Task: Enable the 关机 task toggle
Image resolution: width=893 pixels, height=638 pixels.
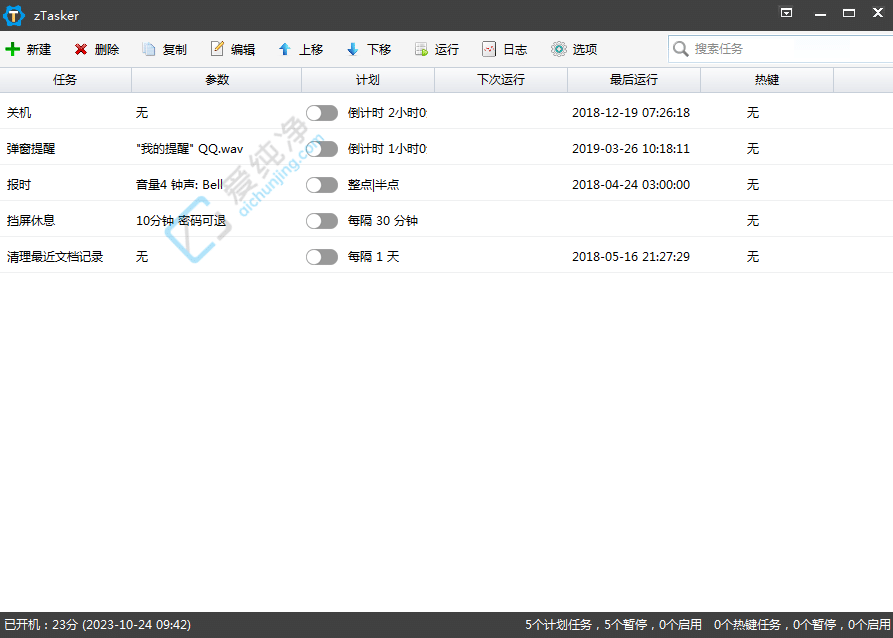Action: click(322, 113)
